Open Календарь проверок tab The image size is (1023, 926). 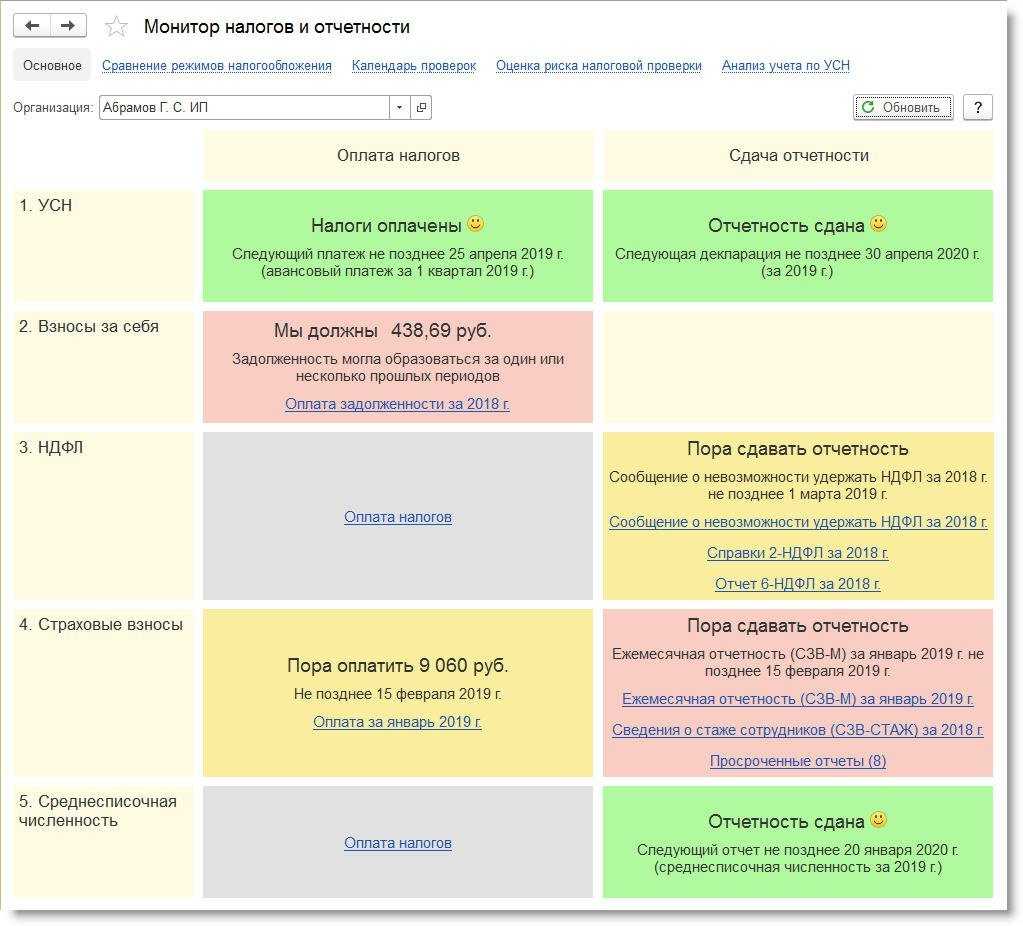pyautogui.click(x=414, y=66)
